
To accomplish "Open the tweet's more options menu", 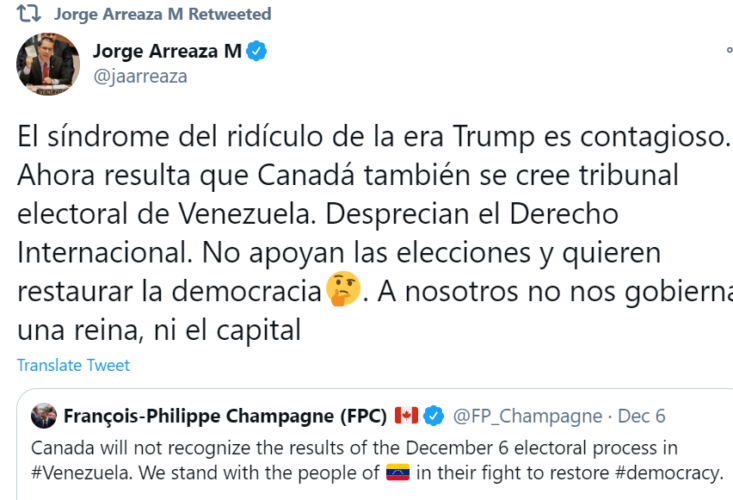I will click(729, 51).
